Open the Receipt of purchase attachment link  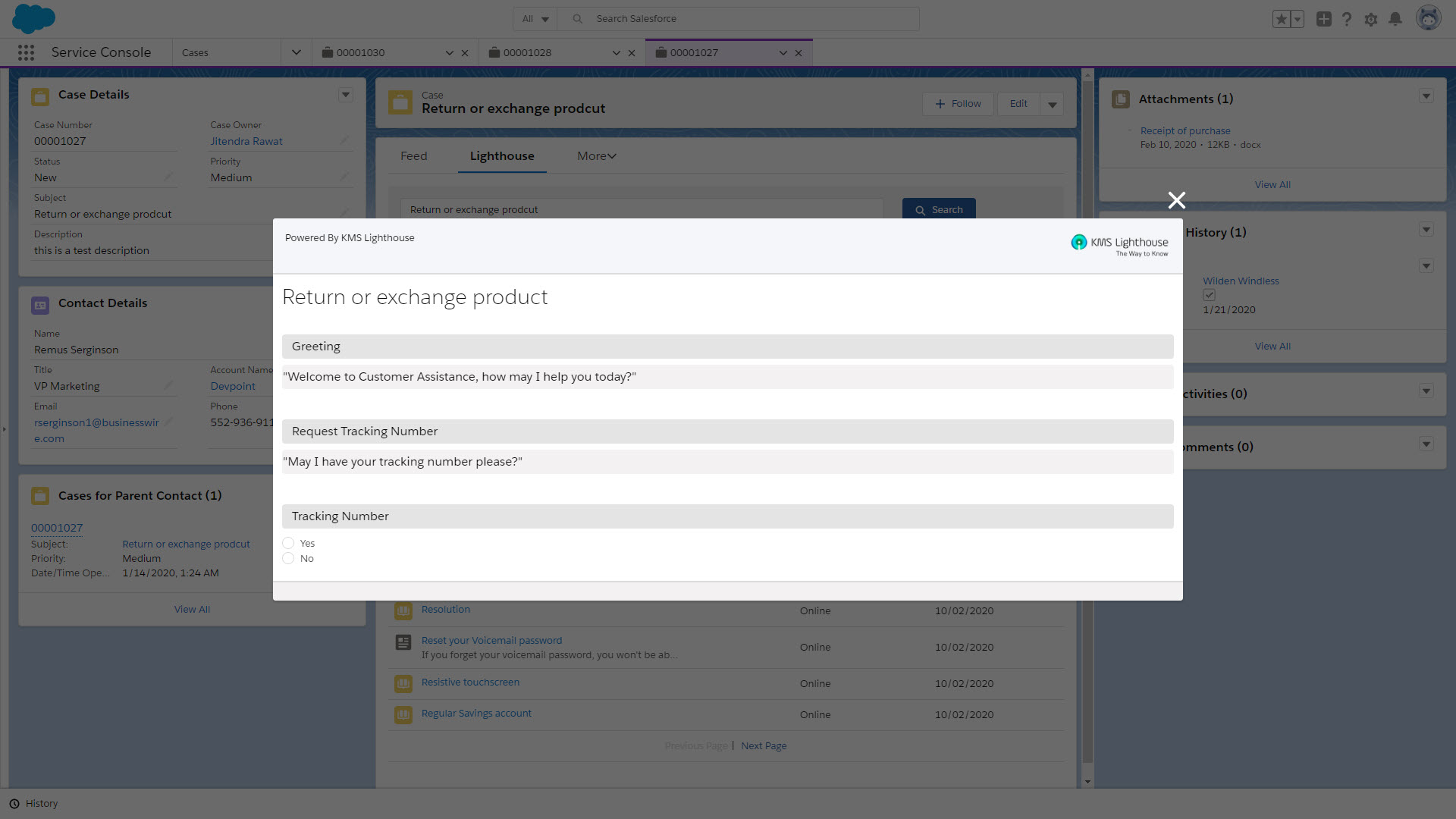pos(1185,130)
